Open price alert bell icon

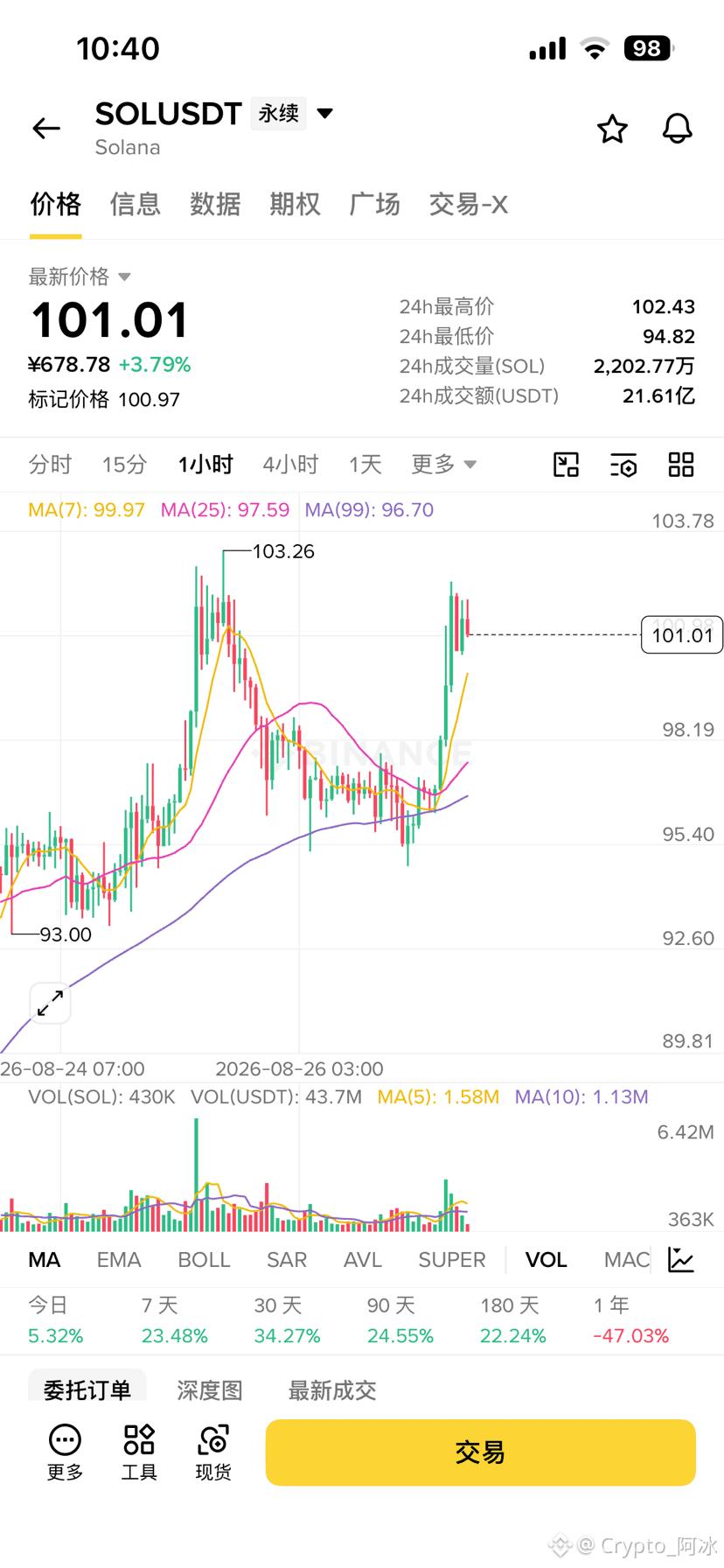677,129
